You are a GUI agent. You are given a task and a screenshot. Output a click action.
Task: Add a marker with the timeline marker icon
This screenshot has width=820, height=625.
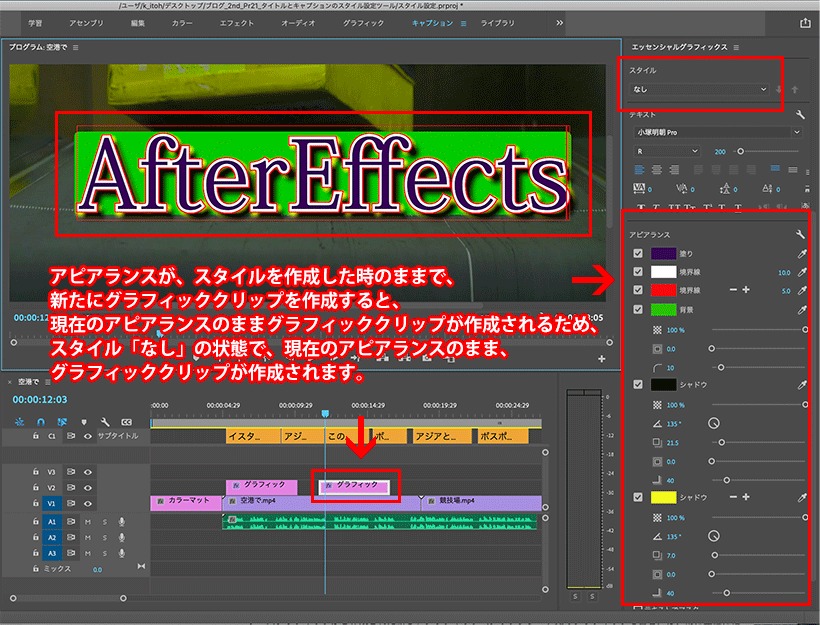click(84, 422)
